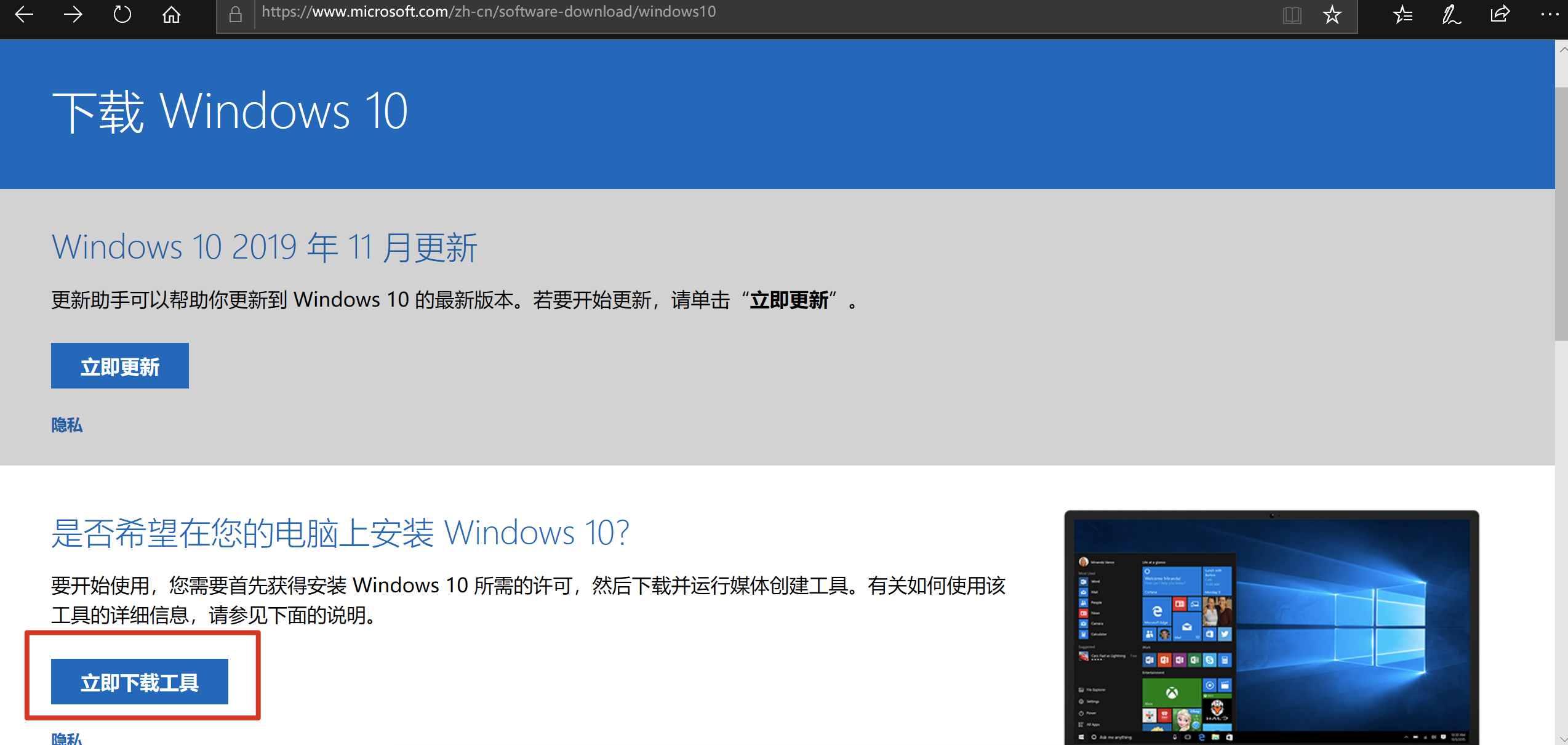Click the Windows 10 laptop image
This screenshot has width=1568, height=745.
(x=1271, y=628)
